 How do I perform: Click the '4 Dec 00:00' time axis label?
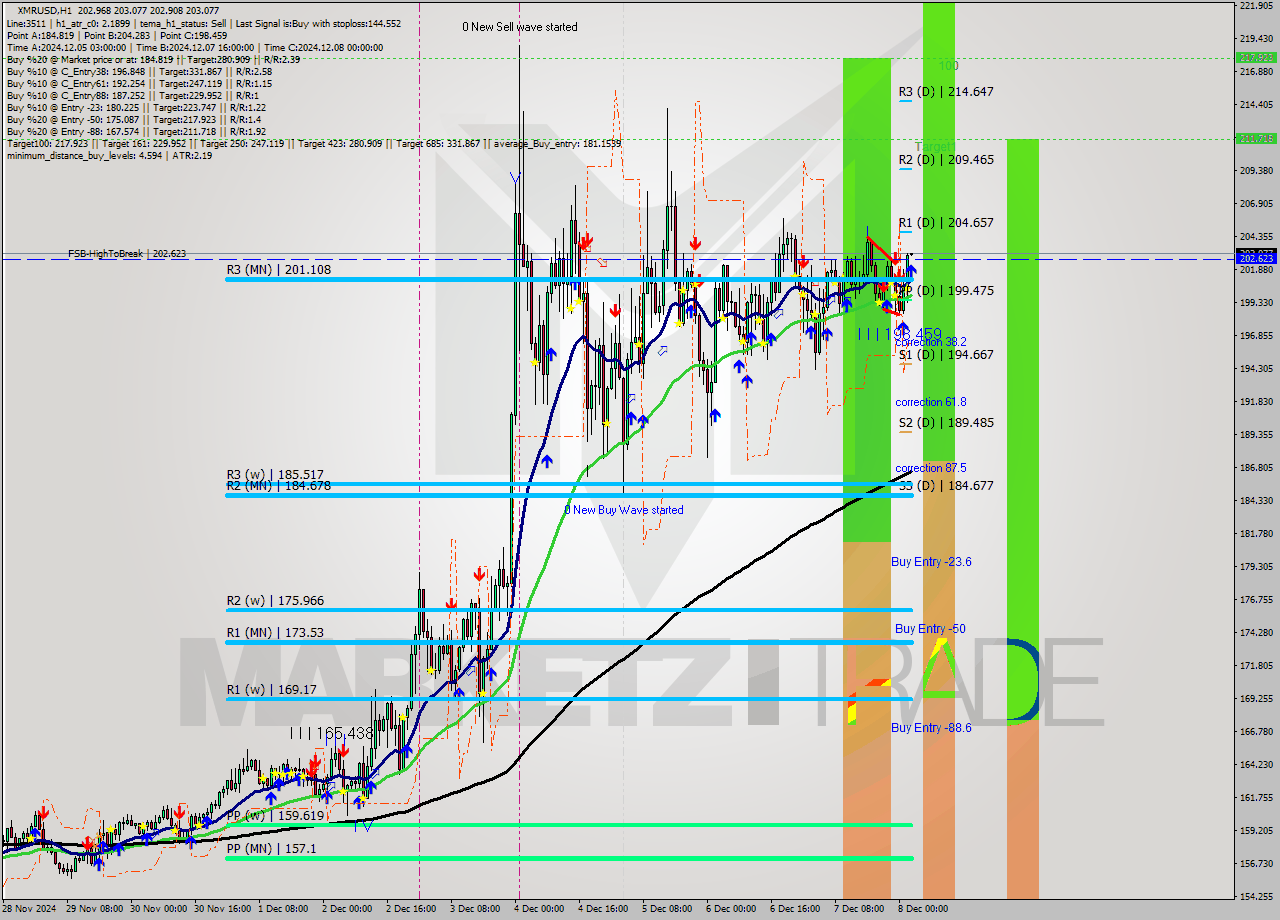539,909
